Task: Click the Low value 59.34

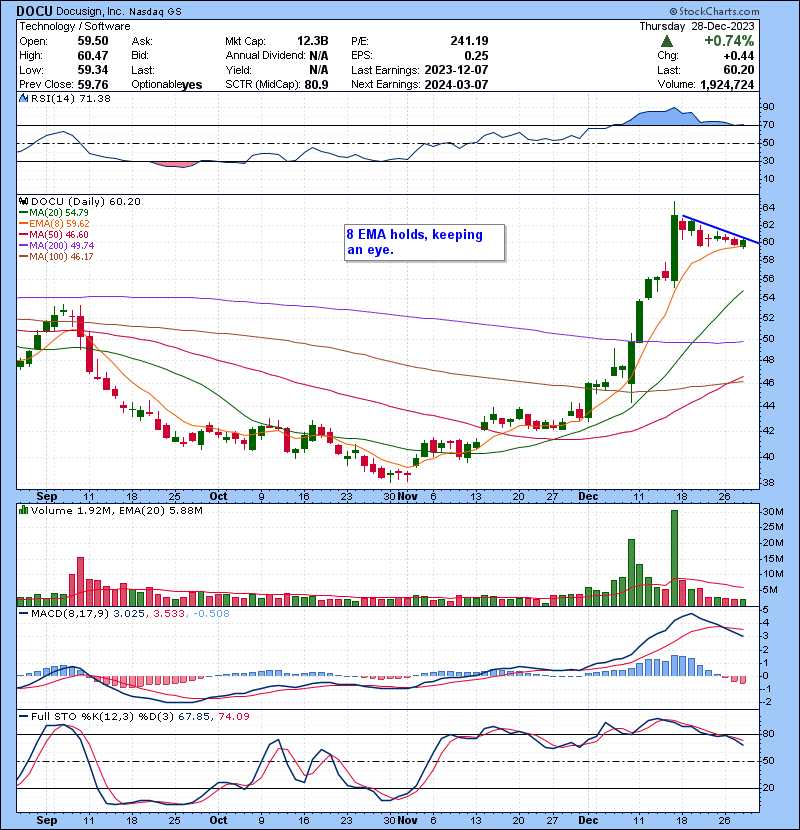Action: pyautogui.click(x=93, y=70)
